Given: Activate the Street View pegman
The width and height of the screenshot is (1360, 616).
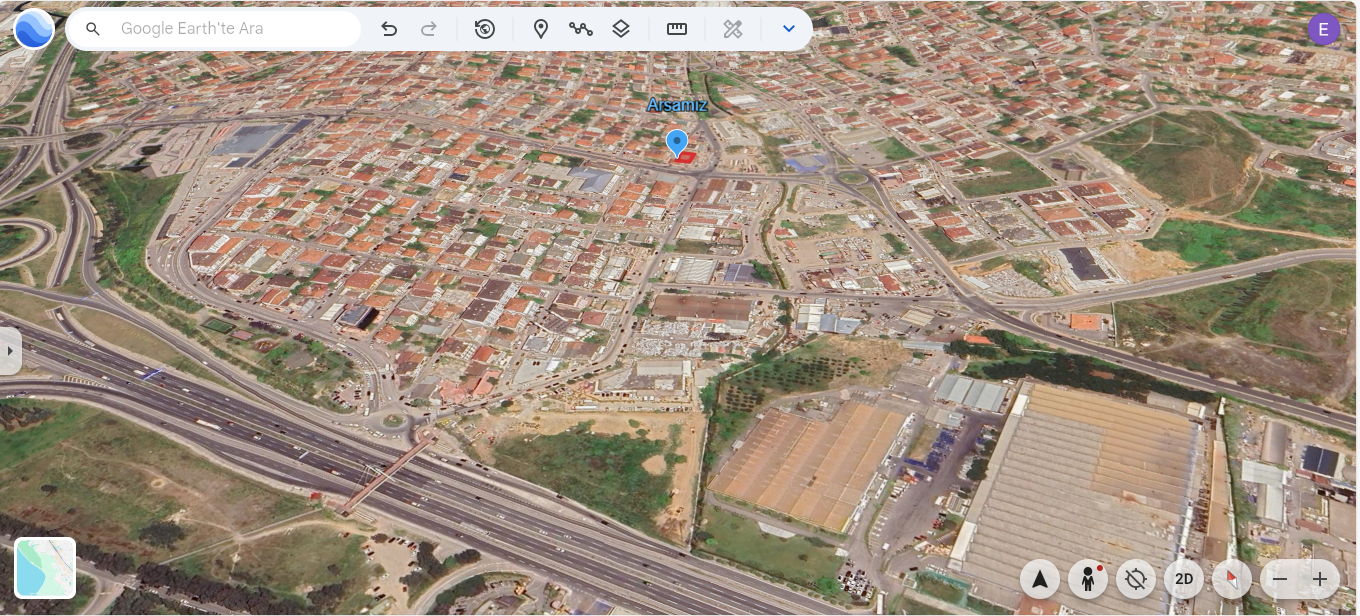Looking at the screenshot, I should (x=1088, y=579).
